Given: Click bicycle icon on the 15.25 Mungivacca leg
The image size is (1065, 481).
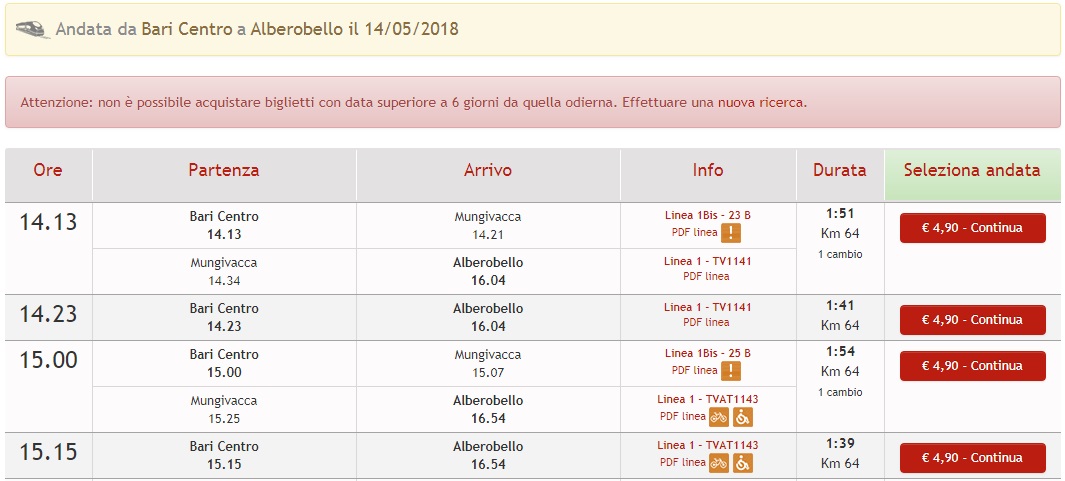Looking at the screenshot, I should point(719,417).
